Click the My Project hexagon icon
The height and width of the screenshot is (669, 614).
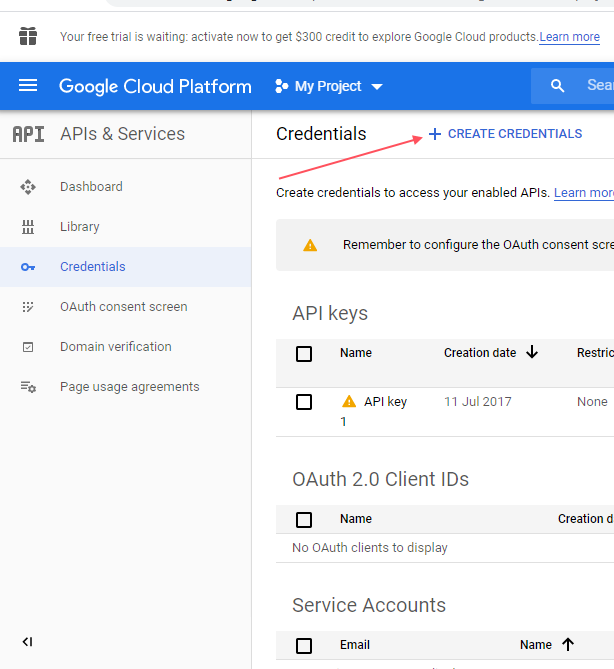[x=281, y=86]
